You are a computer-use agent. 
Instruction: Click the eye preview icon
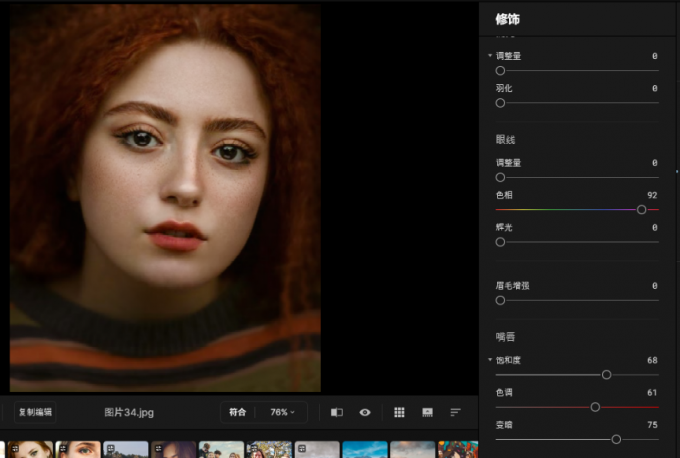(x=365, y=412)
